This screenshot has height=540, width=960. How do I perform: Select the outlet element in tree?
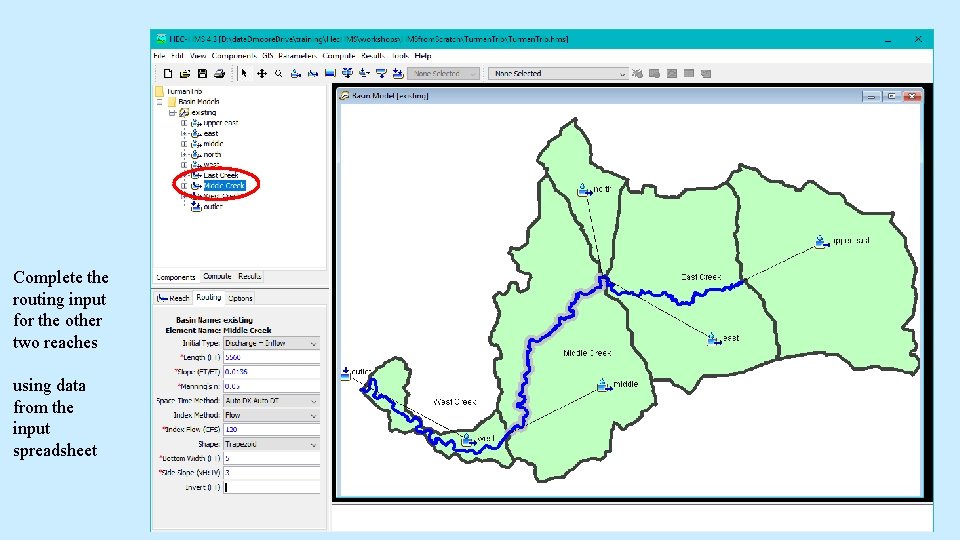click(212, 207)
